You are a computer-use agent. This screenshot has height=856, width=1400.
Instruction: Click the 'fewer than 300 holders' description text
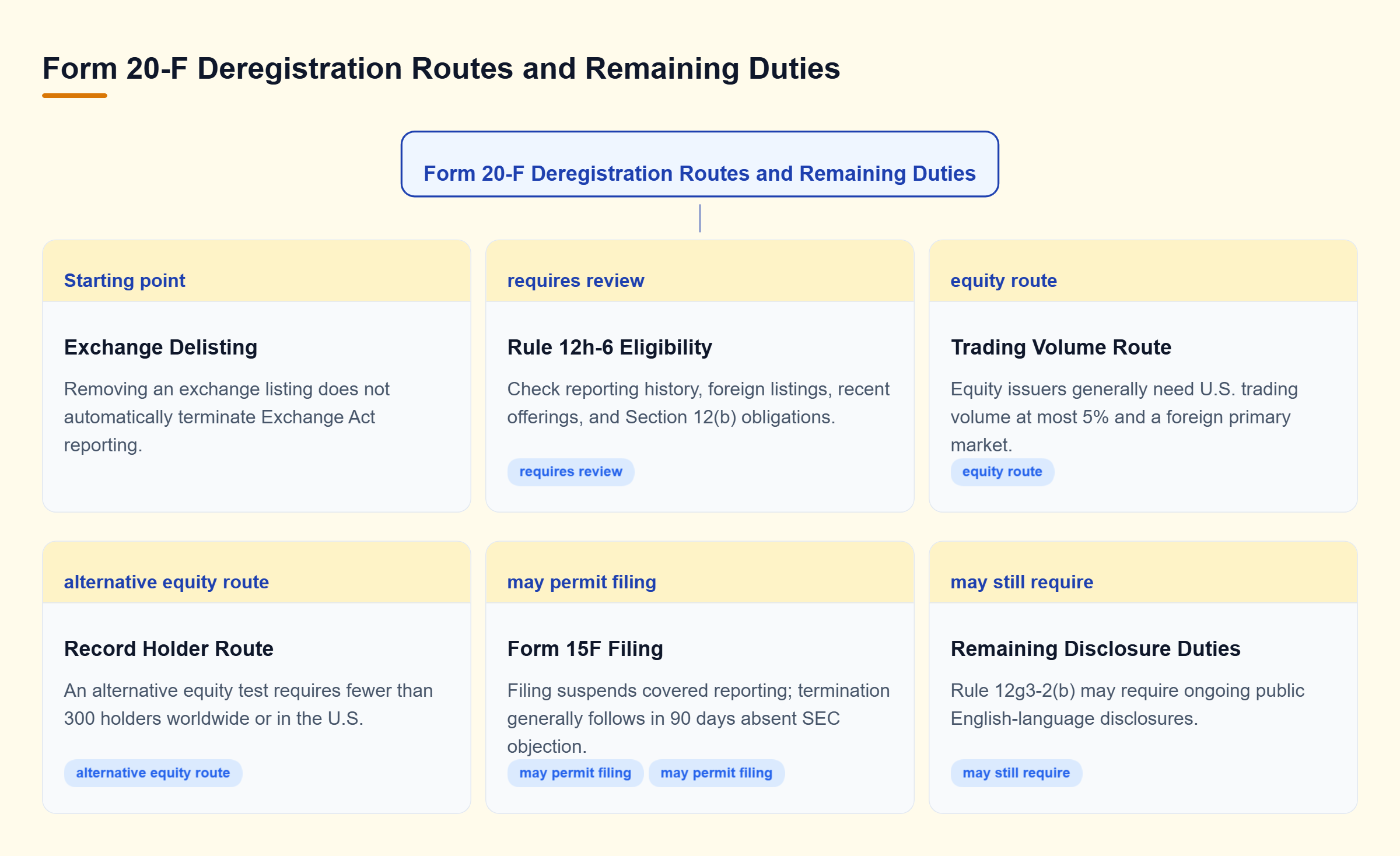pos(249,704)
